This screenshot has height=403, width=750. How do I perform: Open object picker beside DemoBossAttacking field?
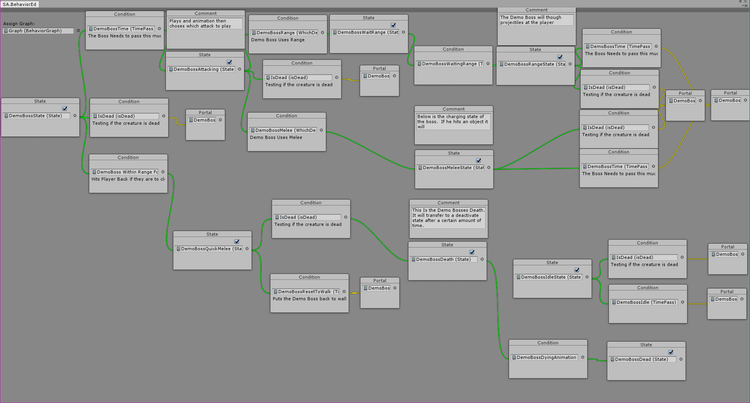[x=240, y=69]
